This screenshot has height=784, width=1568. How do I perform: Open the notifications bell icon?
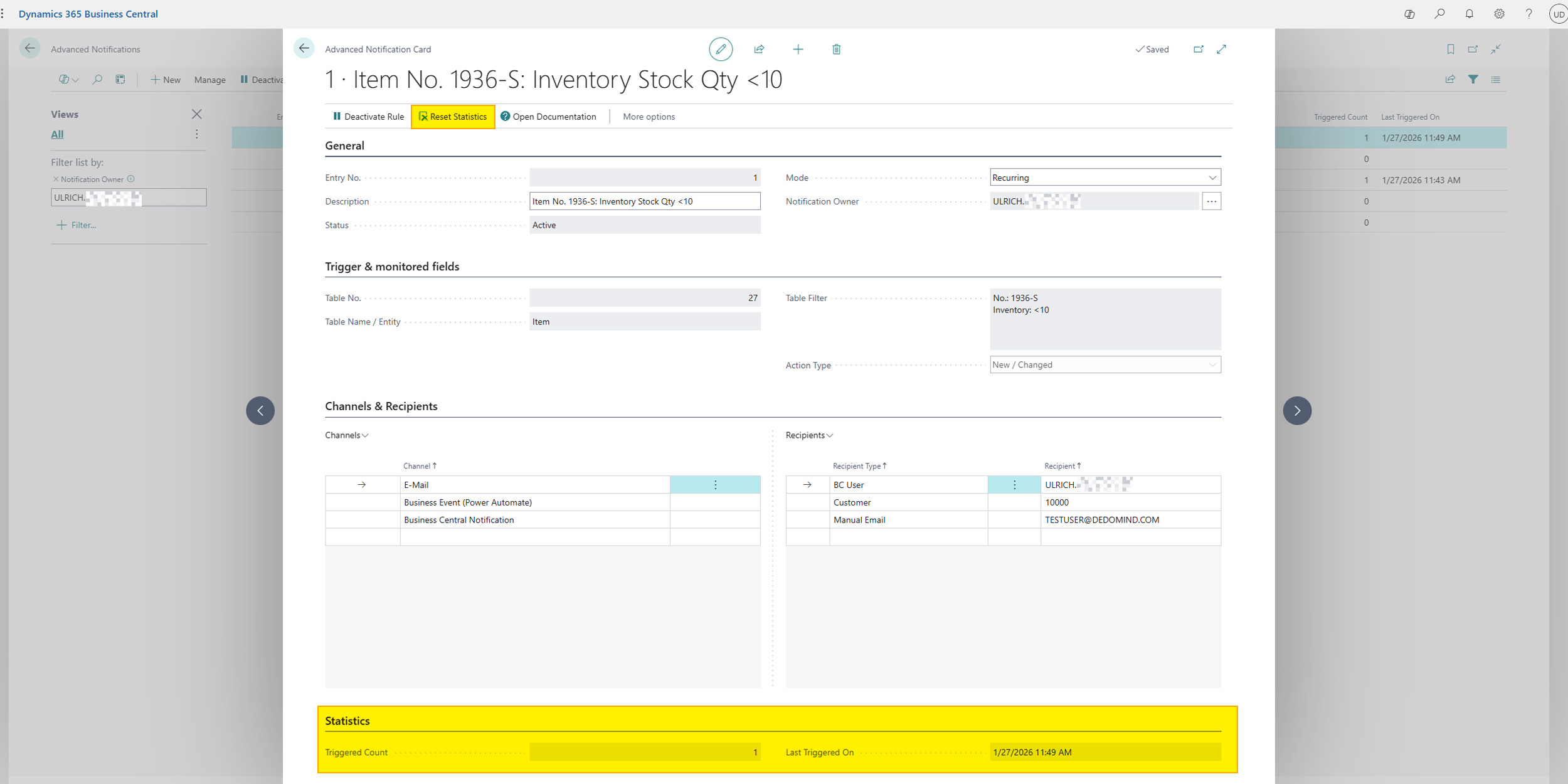point(1469,14)
